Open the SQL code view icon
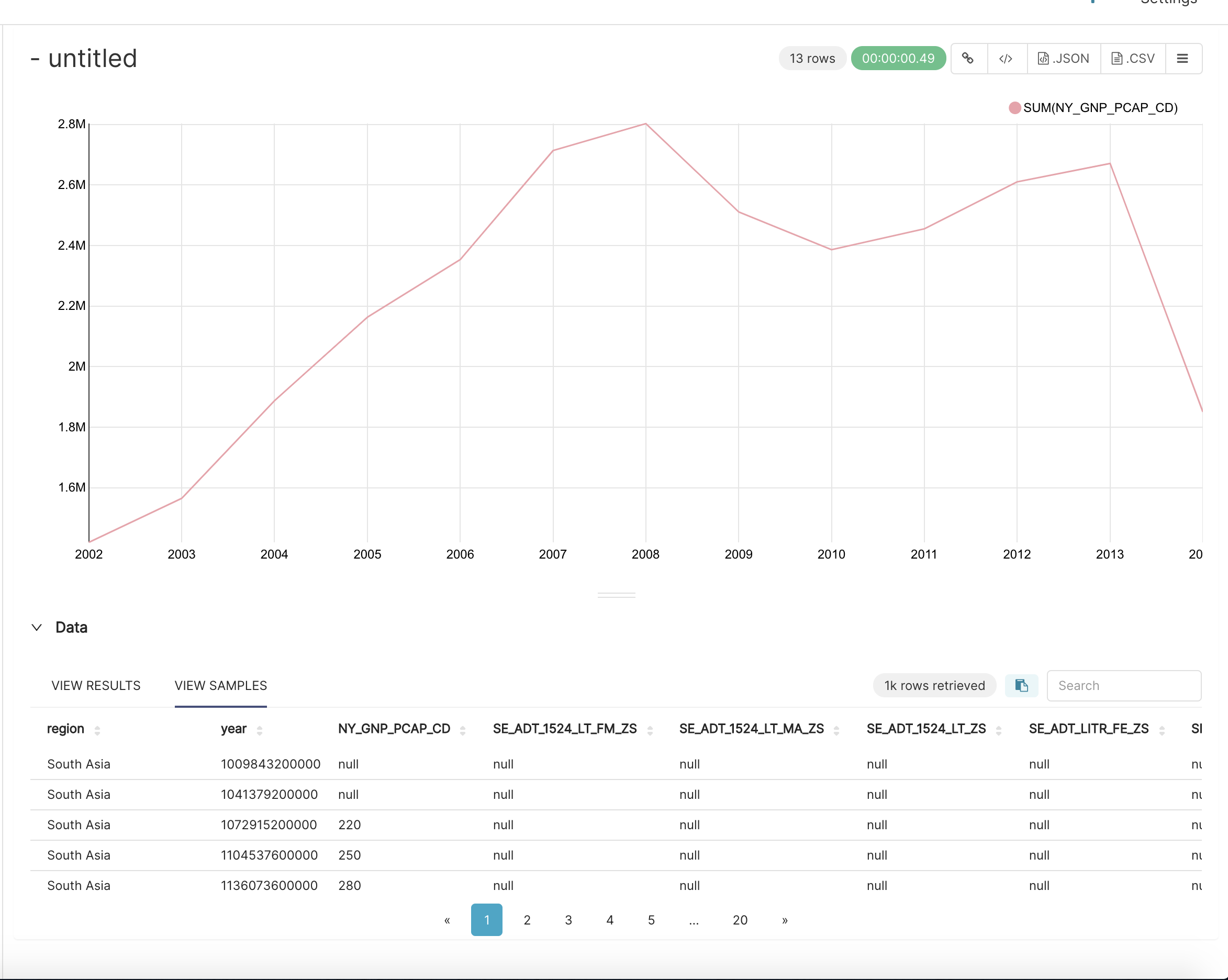This screenshot has width=1228, height=980. tap(1006, 58)
